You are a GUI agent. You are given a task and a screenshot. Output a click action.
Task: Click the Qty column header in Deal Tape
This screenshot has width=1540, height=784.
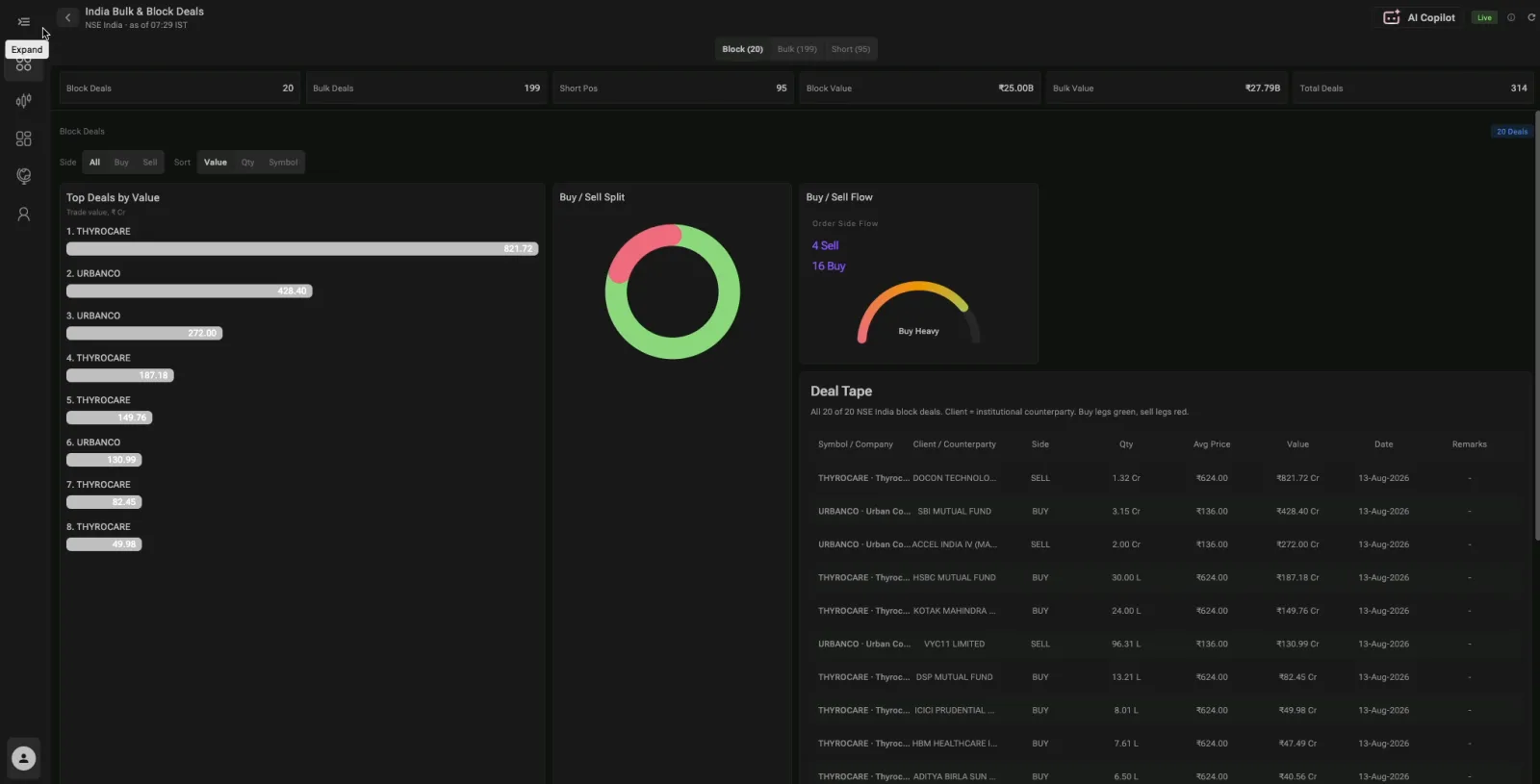pos(1126,444)
